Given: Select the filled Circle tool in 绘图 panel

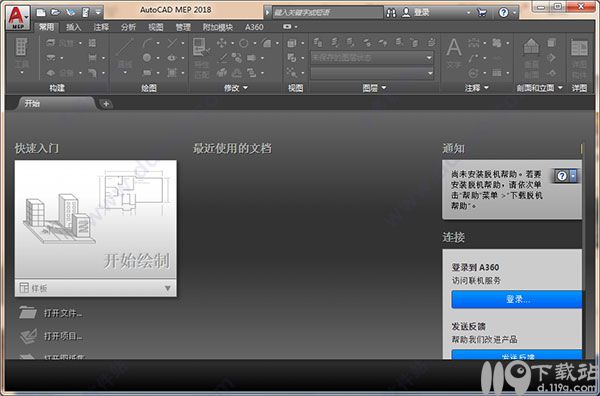Looking at the screenshot, I should point(147,58).
